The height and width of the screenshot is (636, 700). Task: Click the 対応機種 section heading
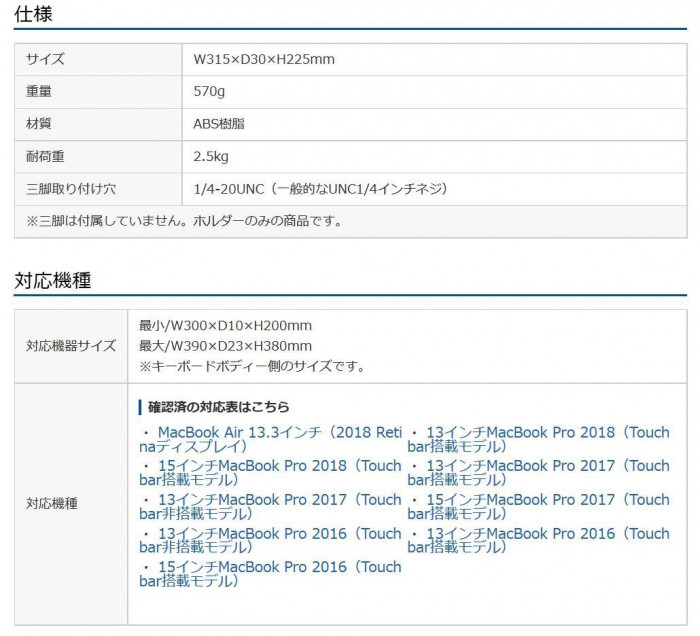pyautogui.click(x=53, y=280)
